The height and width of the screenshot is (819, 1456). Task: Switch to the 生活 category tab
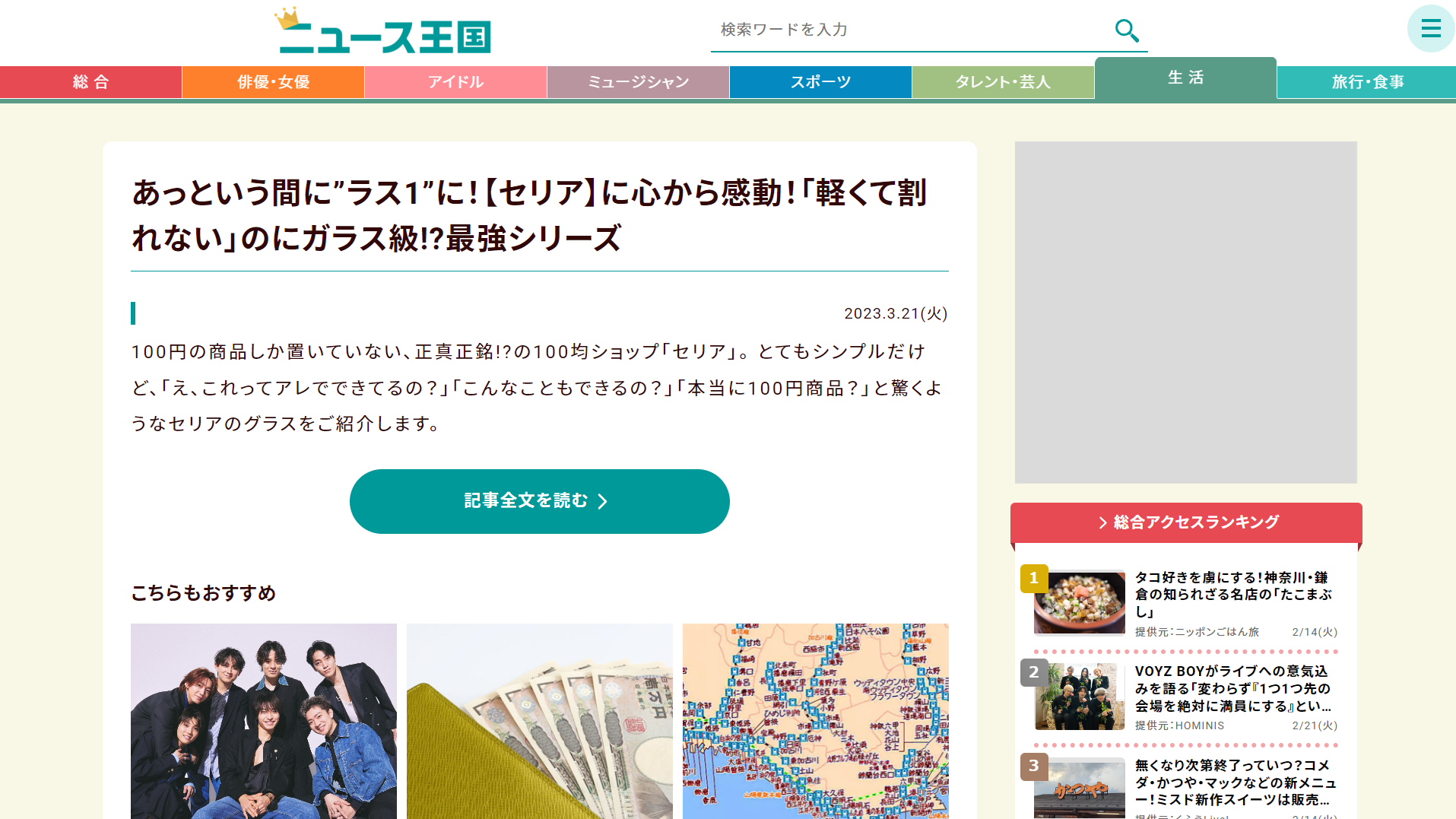1186,78
